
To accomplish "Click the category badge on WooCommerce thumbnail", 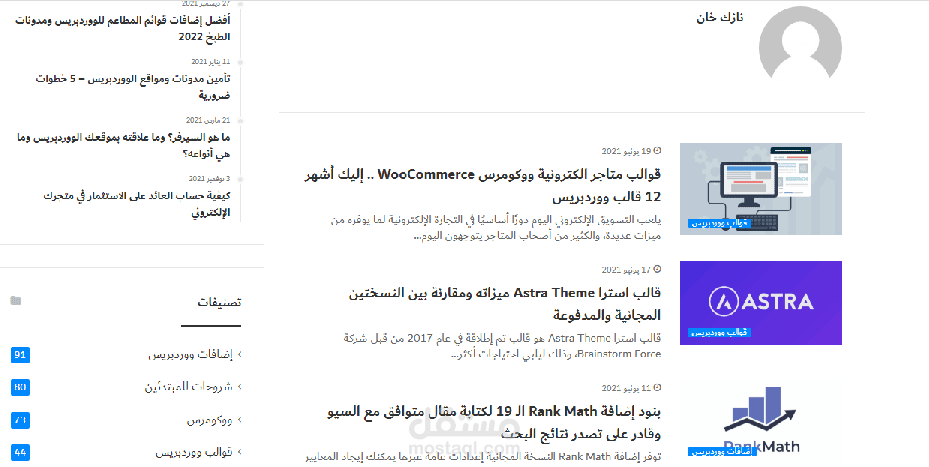I will (719, 223).
